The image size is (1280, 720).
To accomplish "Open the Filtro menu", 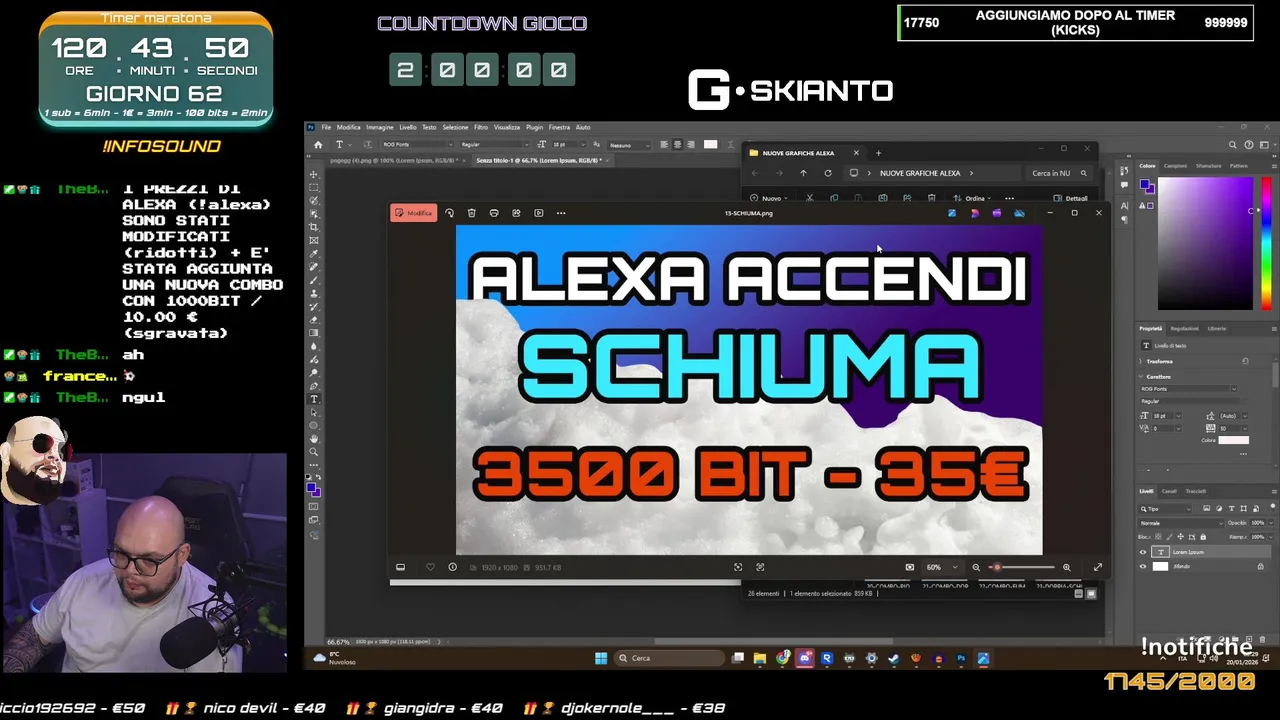I will (x=481, y=127).
